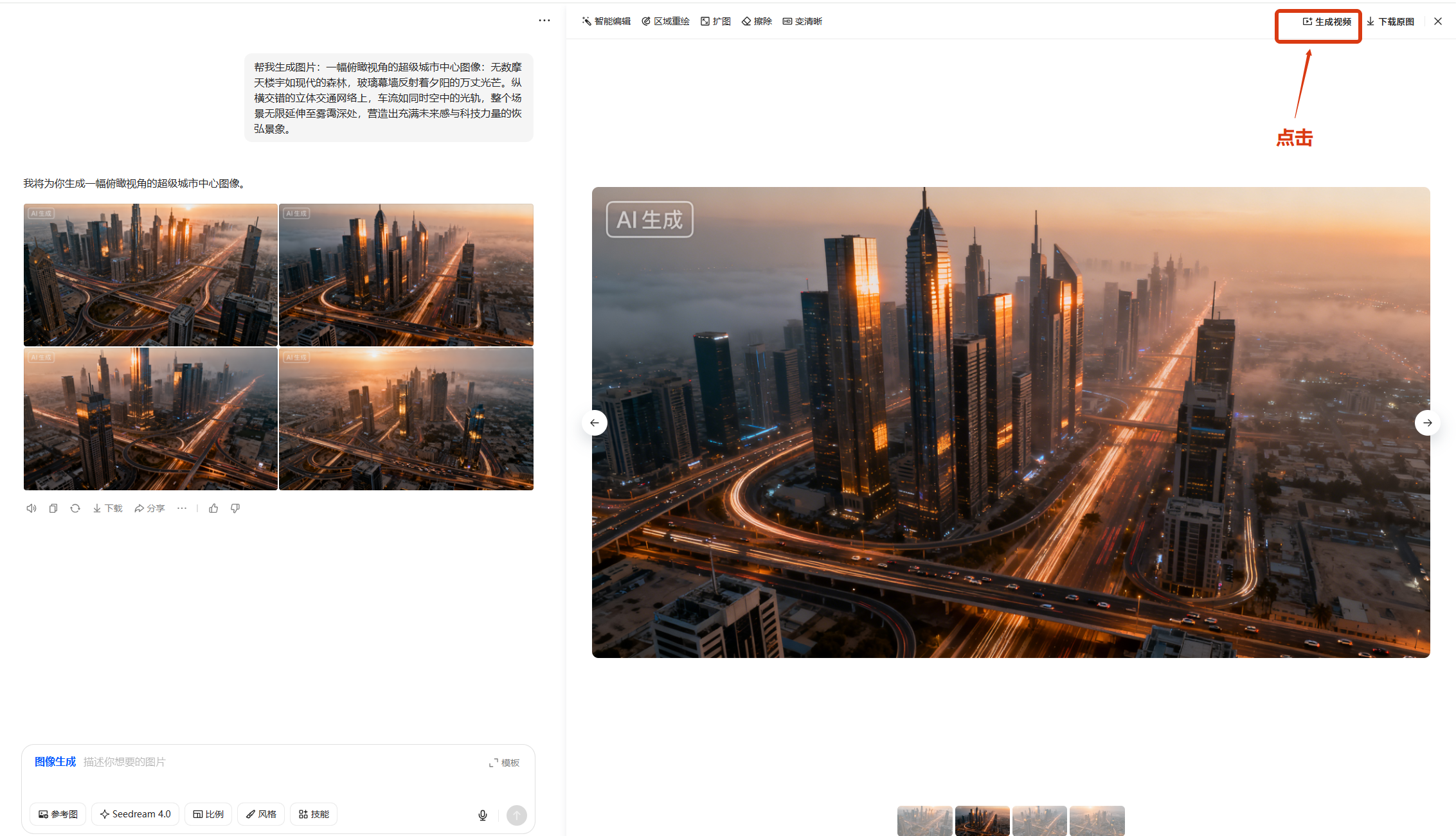
Task: Click the regenerate refresh icon
Action: 75,508
